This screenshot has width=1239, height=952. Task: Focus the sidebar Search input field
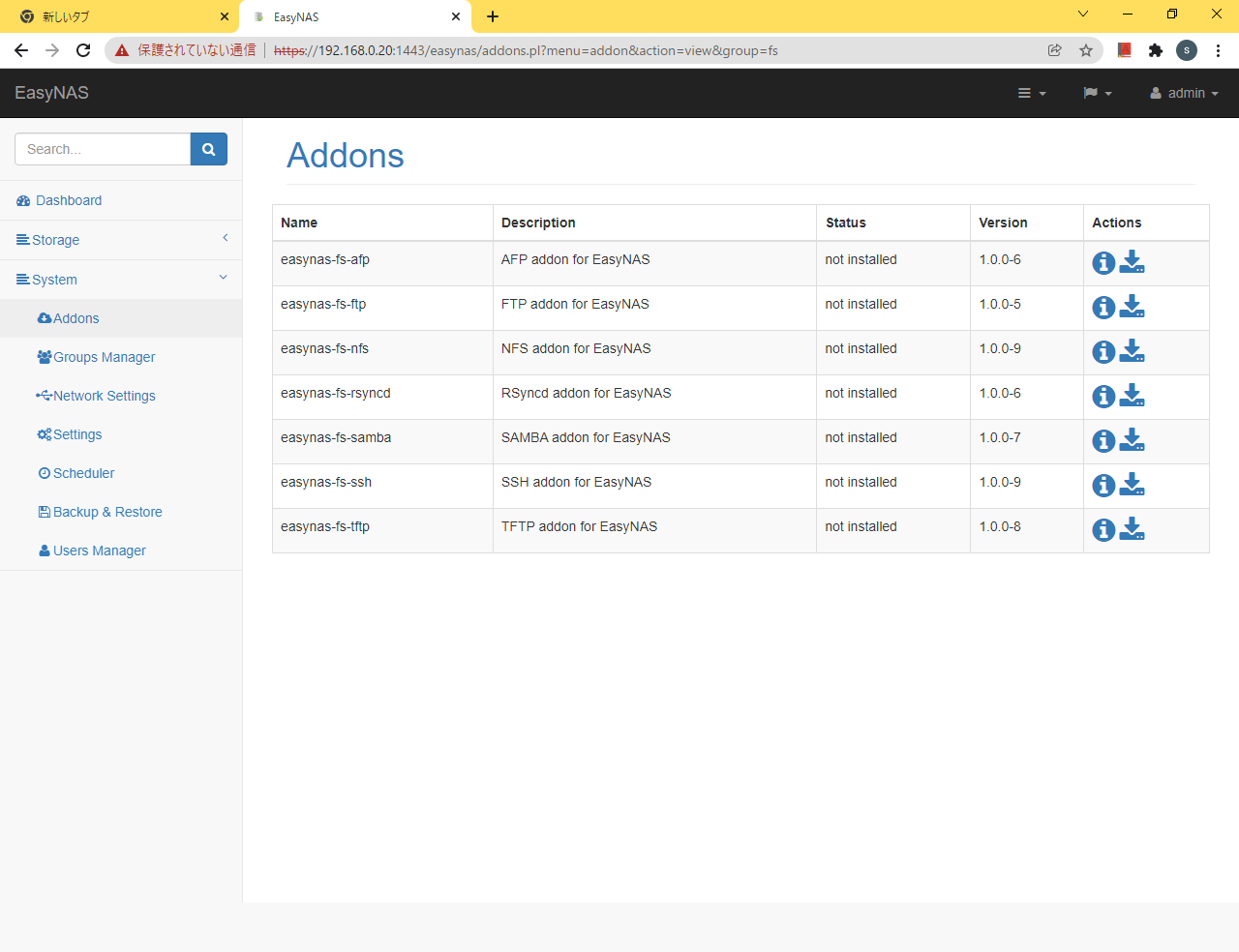click(x=103, y=149)
